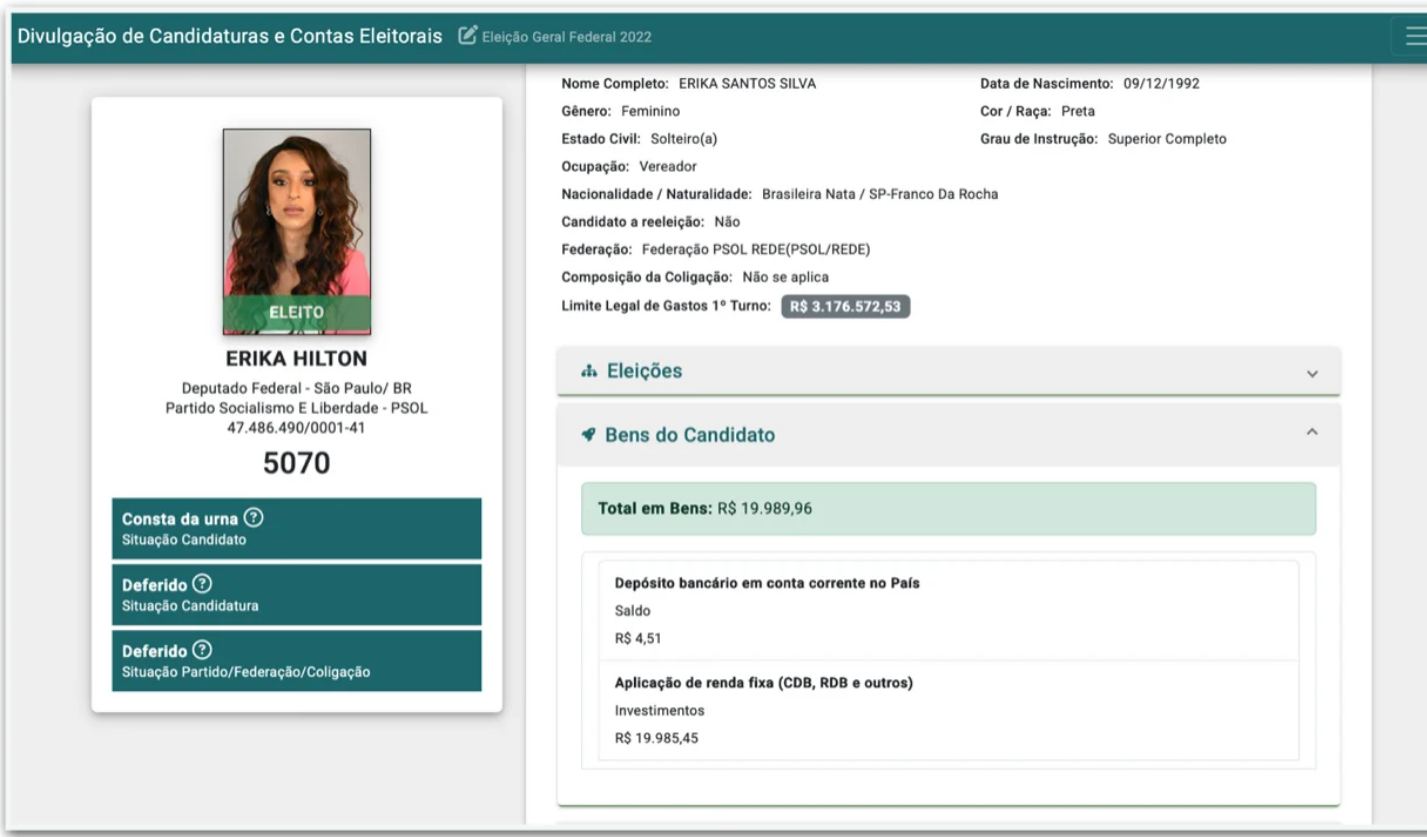Click Depósito bancário em conta corrente no País
The image size is (1427, 837).
pyautogui.click(x=767, y=583)
